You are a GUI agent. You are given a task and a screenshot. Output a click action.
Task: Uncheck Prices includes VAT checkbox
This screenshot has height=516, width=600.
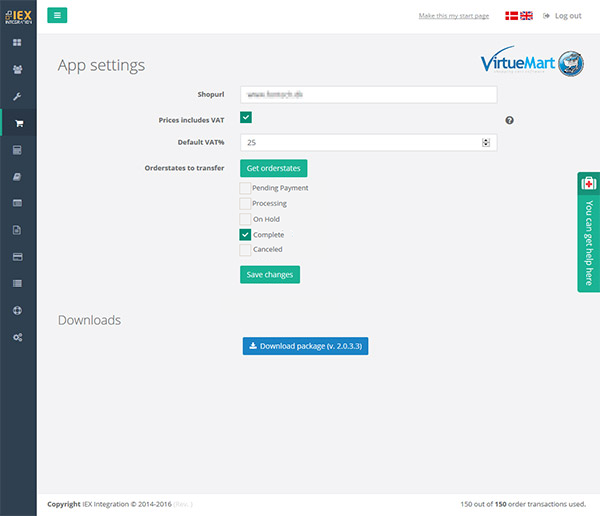point(246,119)
